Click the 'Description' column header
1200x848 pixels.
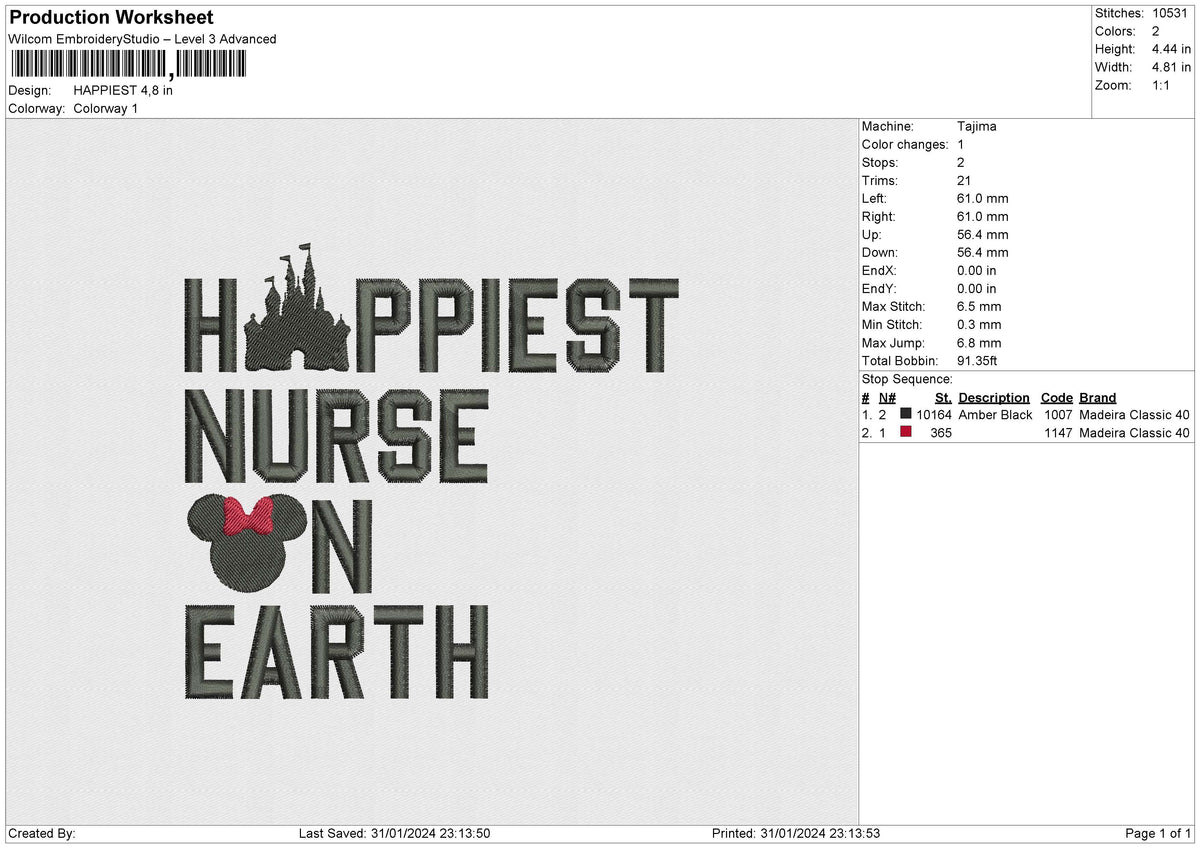click(x=994, y=397)
